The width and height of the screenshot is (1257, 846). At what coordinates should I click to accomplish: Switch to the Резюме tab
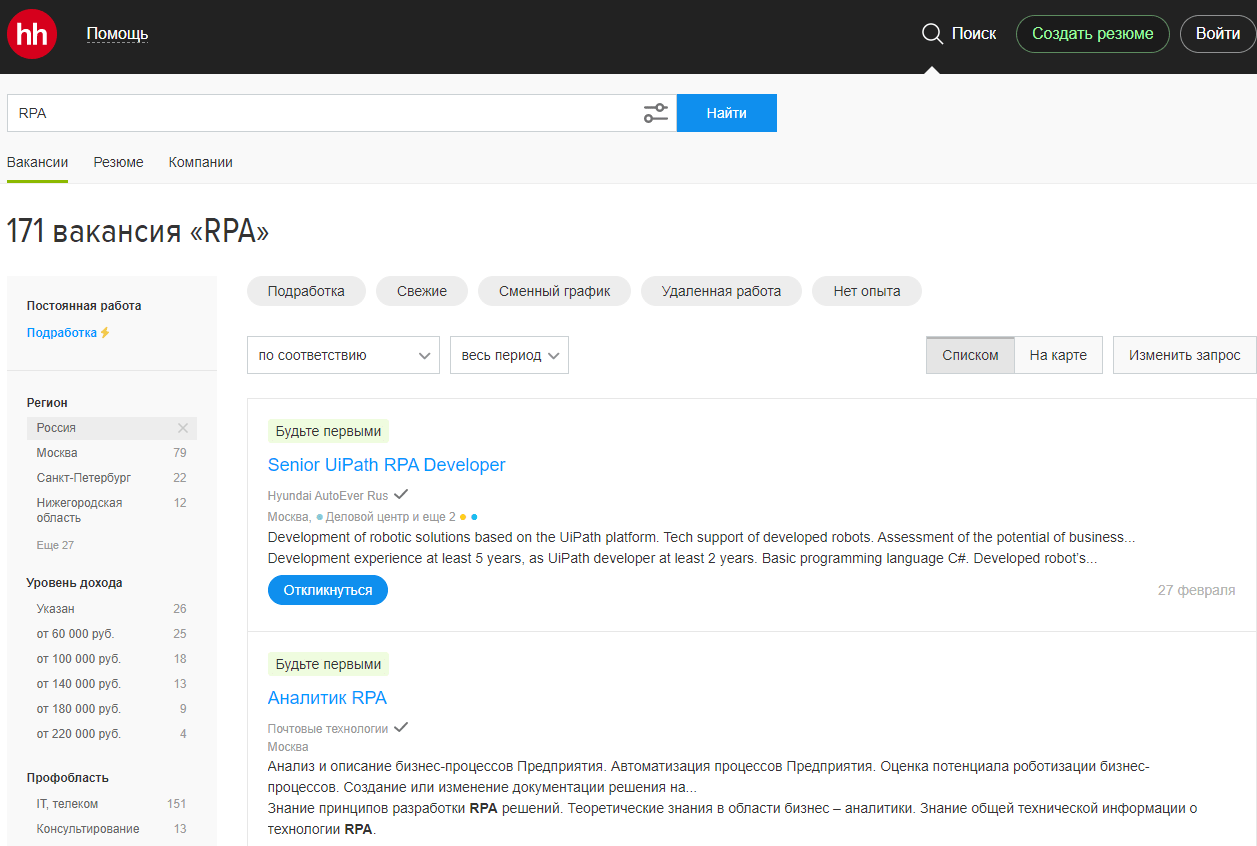click(x=118, y=162)
